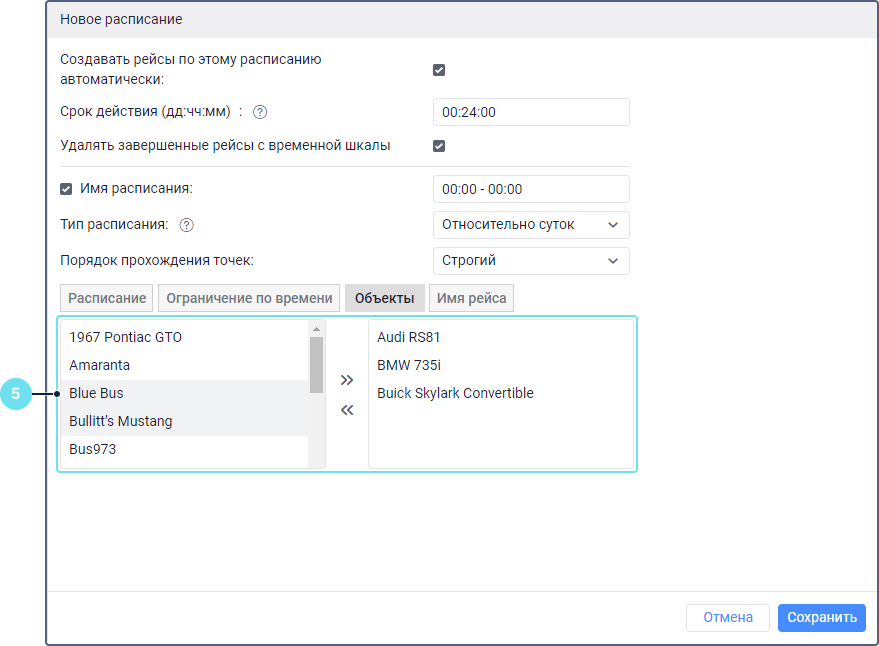Uncheck delete completed trips from timeline

(439, 146)
